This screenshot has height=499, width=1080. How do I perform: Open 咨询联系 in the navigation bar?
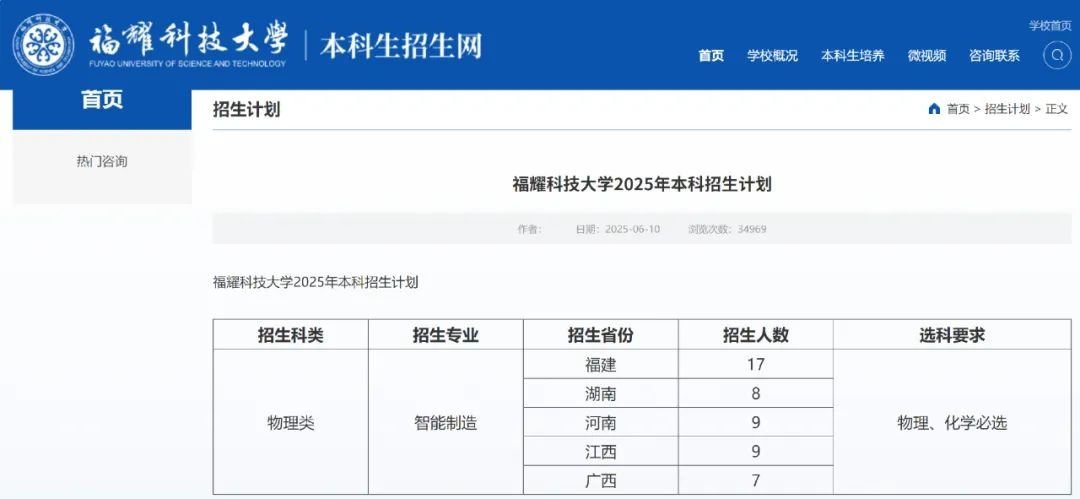pos(994,56)
